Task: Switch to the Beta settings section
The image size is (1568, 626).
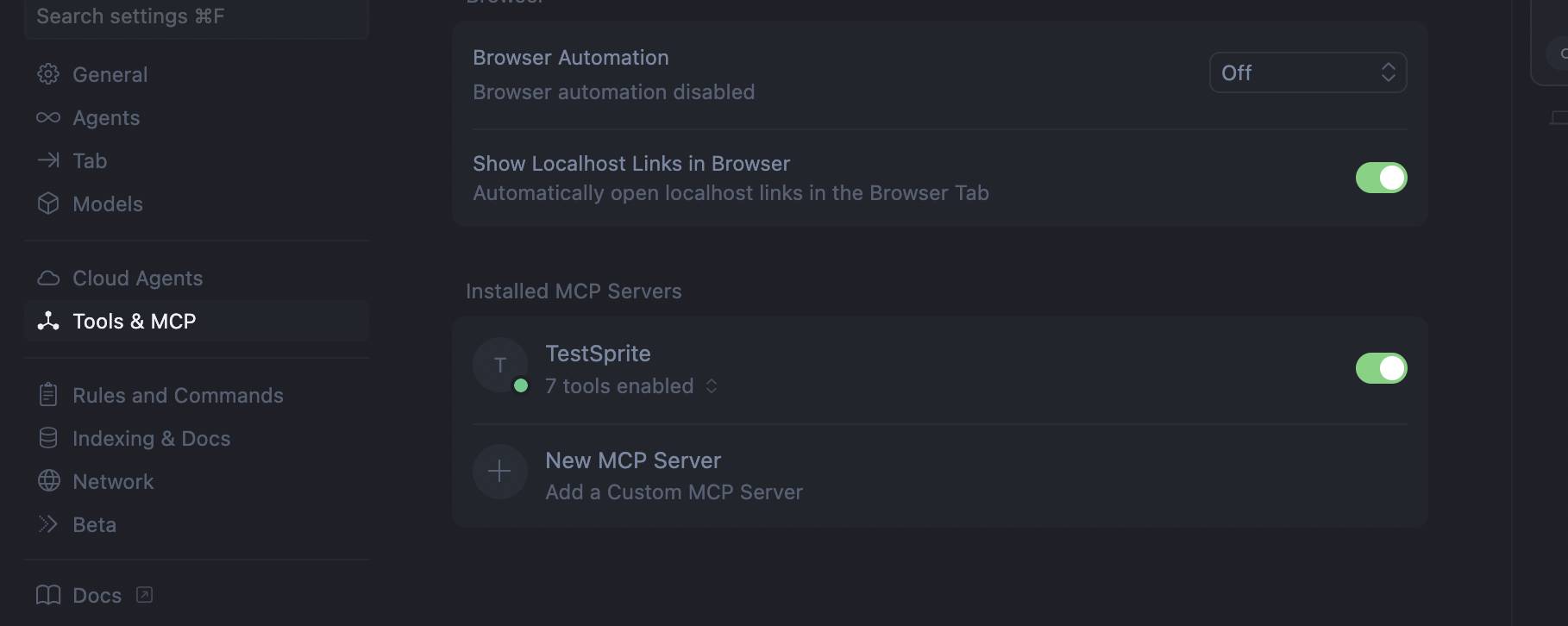Action: click(x=95, y=524)
